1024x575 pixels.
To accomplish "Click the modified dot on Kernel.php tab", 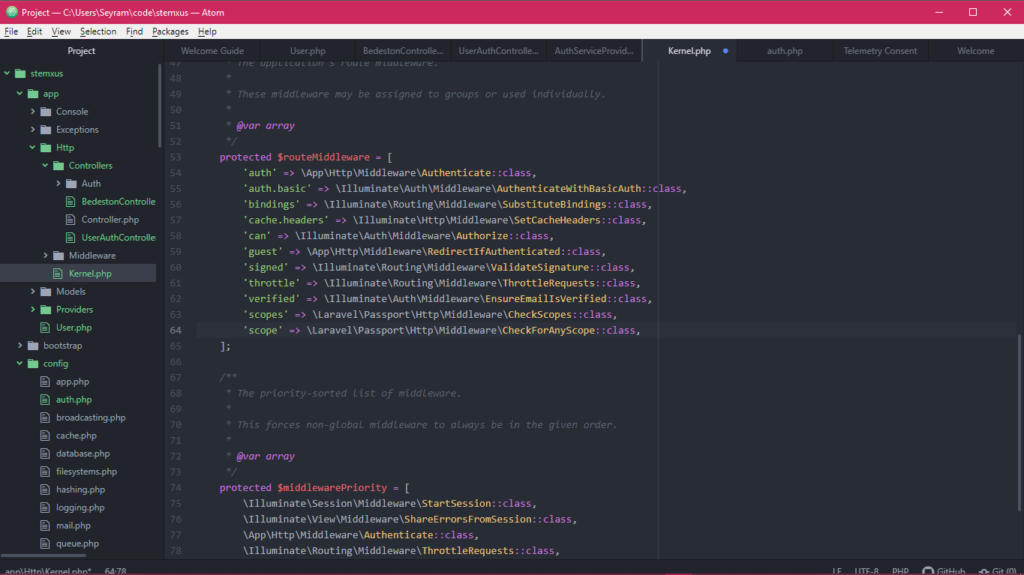I will [x=725, y=50].
